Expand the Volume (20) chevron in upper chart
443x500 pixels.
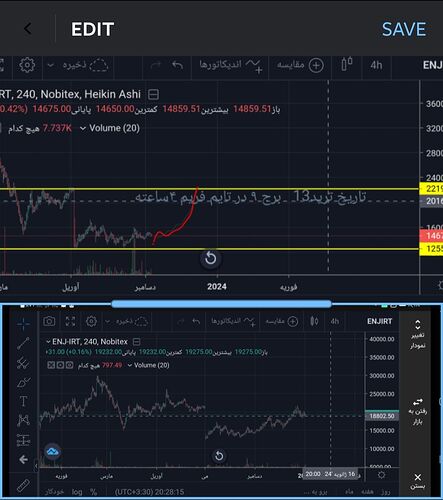pos(83,128)
